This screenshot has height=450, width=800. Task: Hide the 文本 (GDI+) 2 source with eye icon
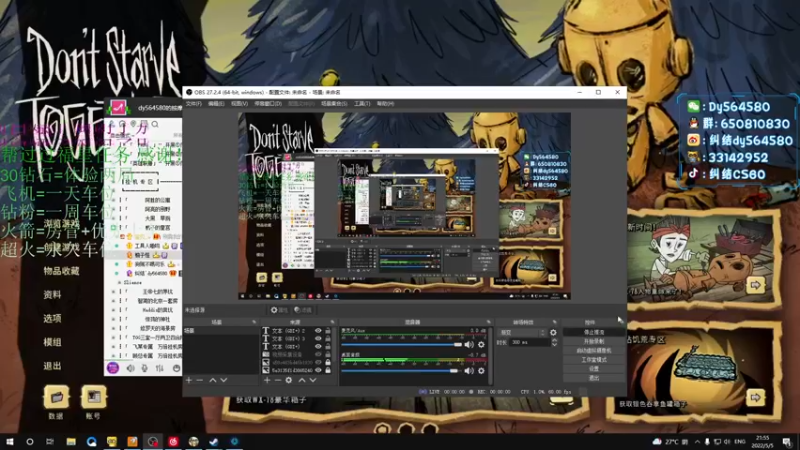pyautogui.click(x=318, y=331)
